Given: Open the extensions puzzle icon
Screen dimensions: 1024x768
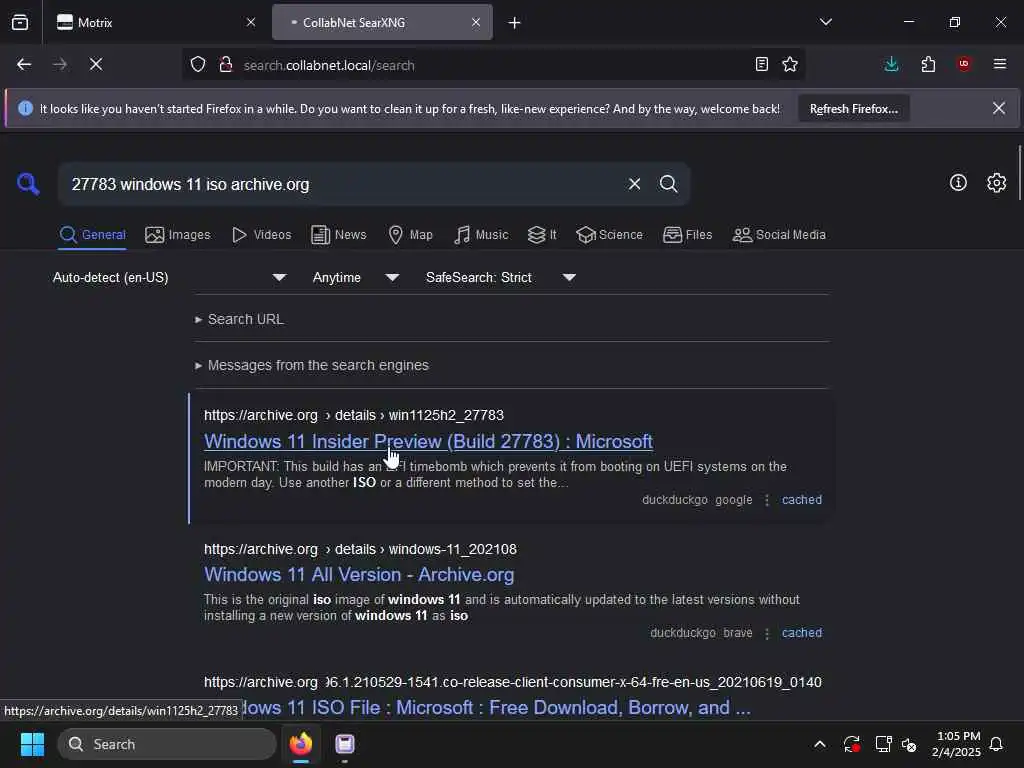Looking at the screenshot, I should [x=928, y=64].
